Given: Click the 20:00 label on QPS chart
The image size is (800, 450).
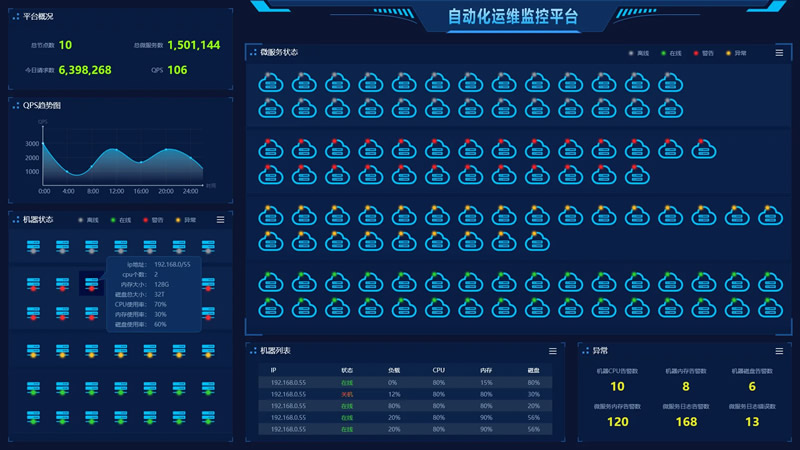Looking at the screenshot, I should pos(166,191).
